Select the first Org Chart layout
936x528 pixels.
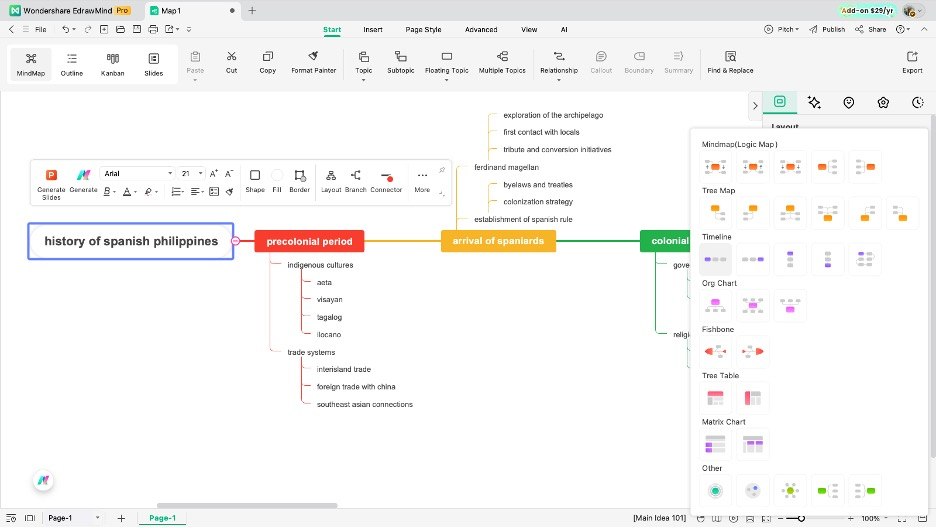[x=715, y=305]
